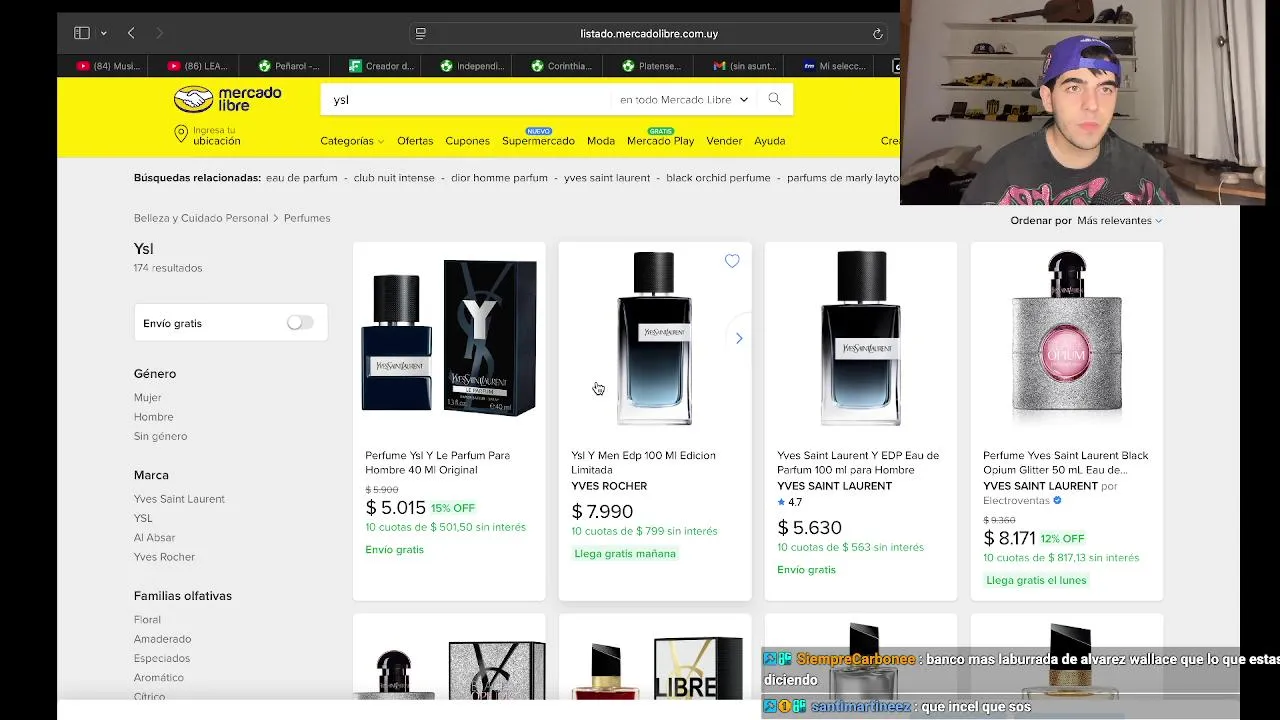The width and height of the screenshot is (1280, 720).
Task: Click the location pin icon
Action: [x=181, y=134]
